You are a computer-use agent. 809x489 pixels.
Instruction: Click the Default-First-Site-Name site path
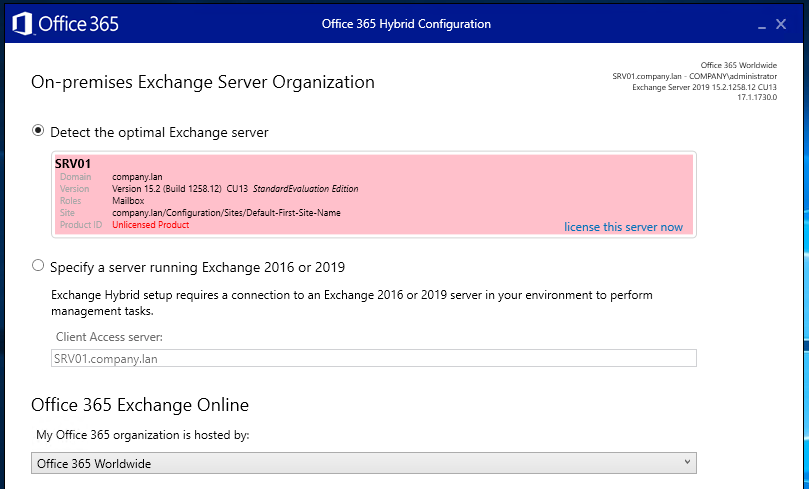226,213
